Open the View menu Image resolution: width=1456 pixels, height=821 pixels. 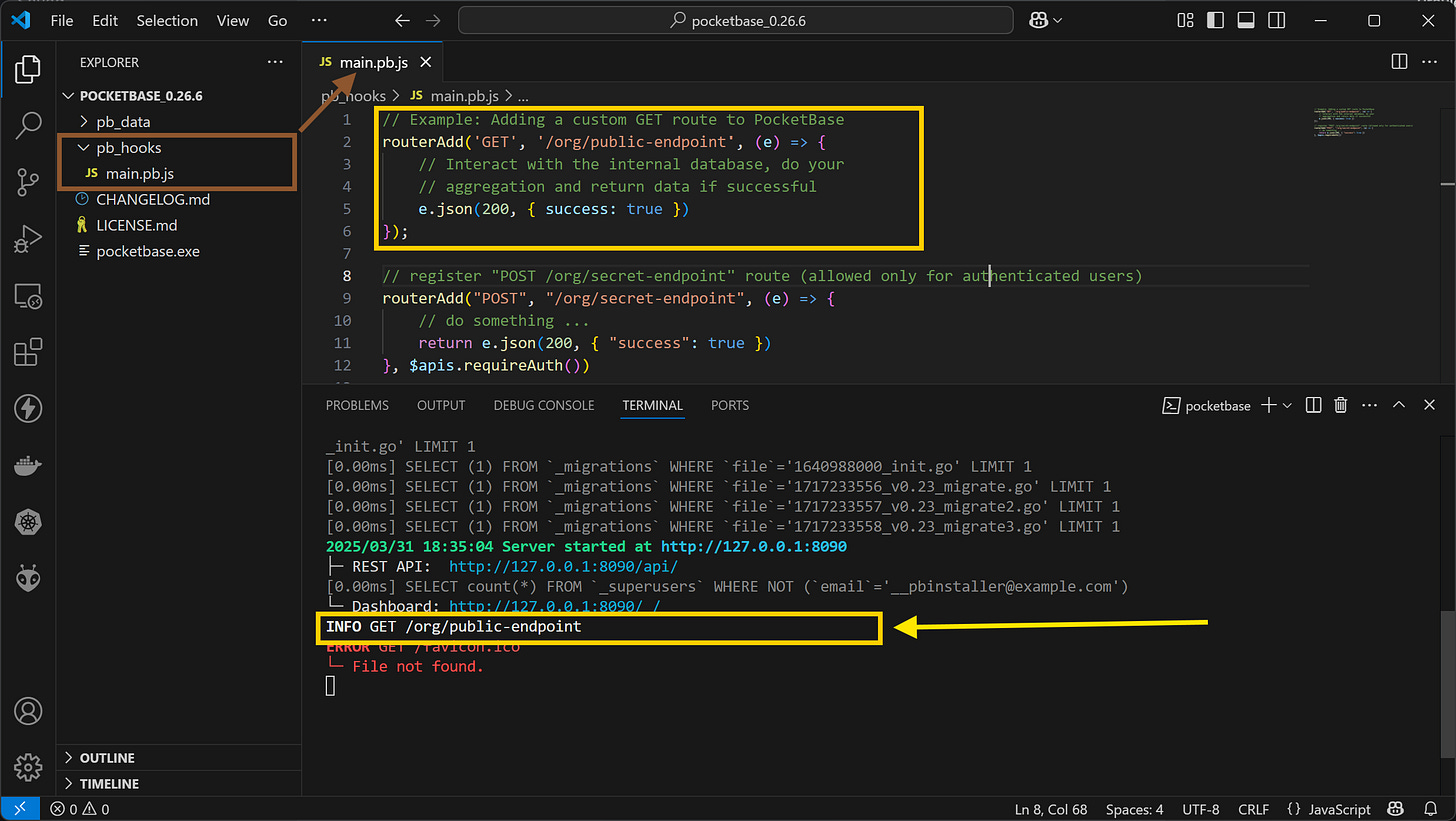click(233, 20)
